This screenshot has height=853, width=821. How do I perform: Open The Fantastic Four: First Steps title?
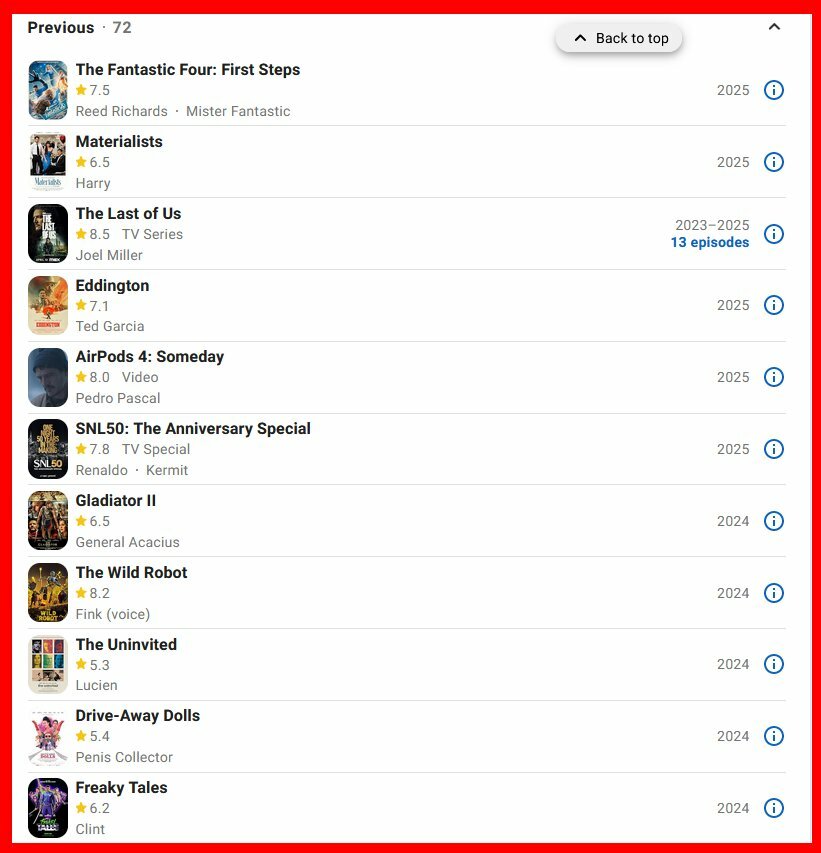tap(188, 70)
